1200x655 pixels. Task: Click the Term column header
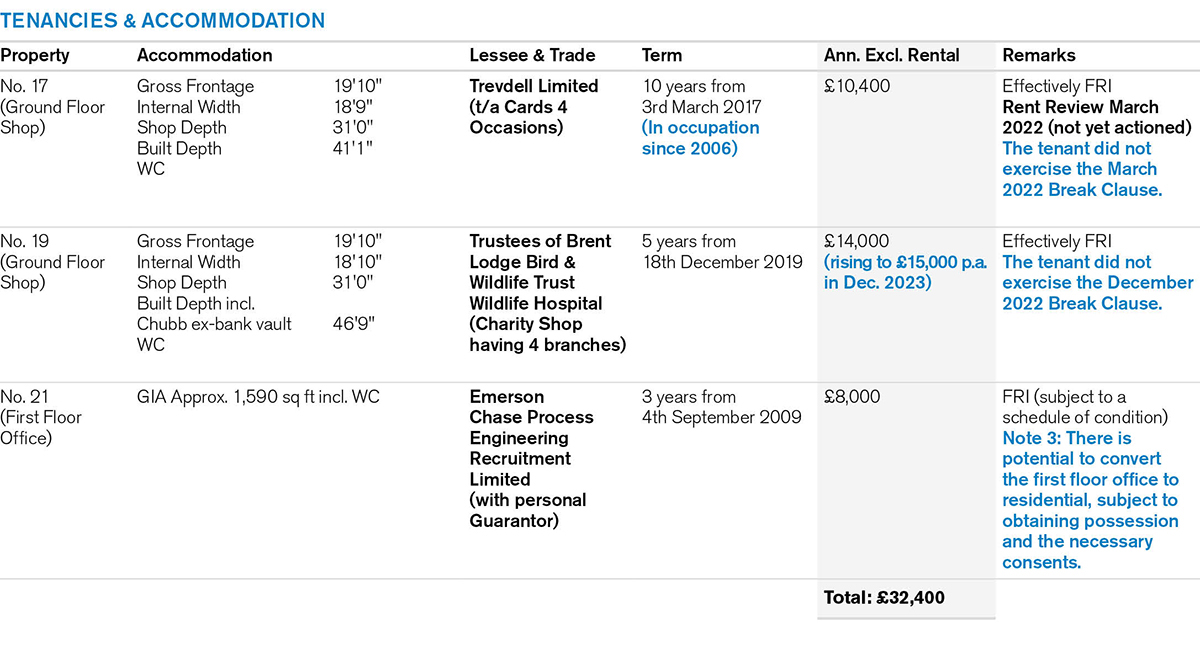662,56
